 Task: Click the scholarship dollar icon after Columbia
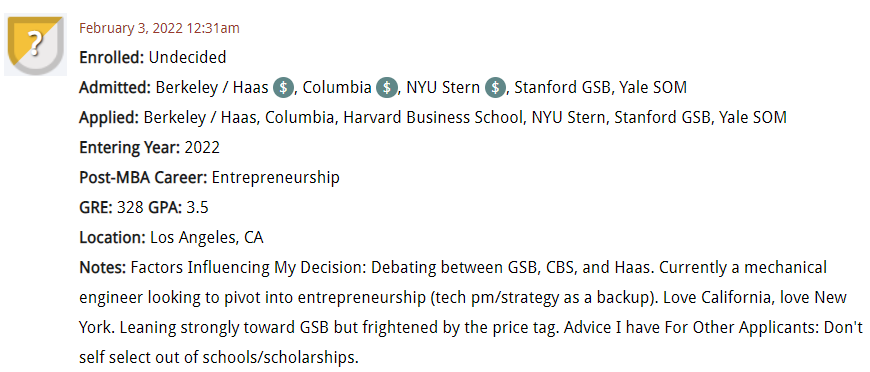tap(387, 88)
